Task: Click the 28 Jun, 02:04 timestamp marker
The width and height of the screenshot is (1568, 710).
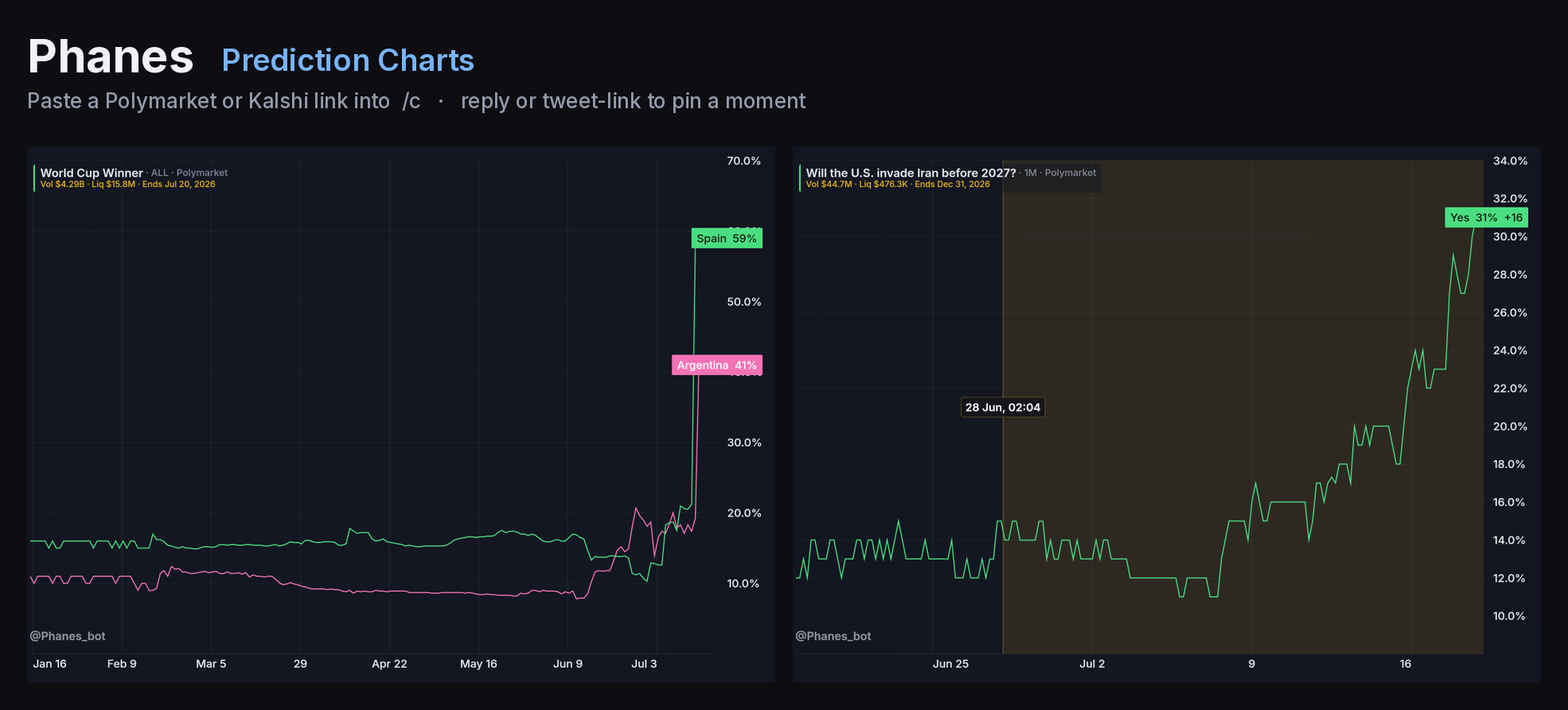Action: click(x=1003, y=408)
